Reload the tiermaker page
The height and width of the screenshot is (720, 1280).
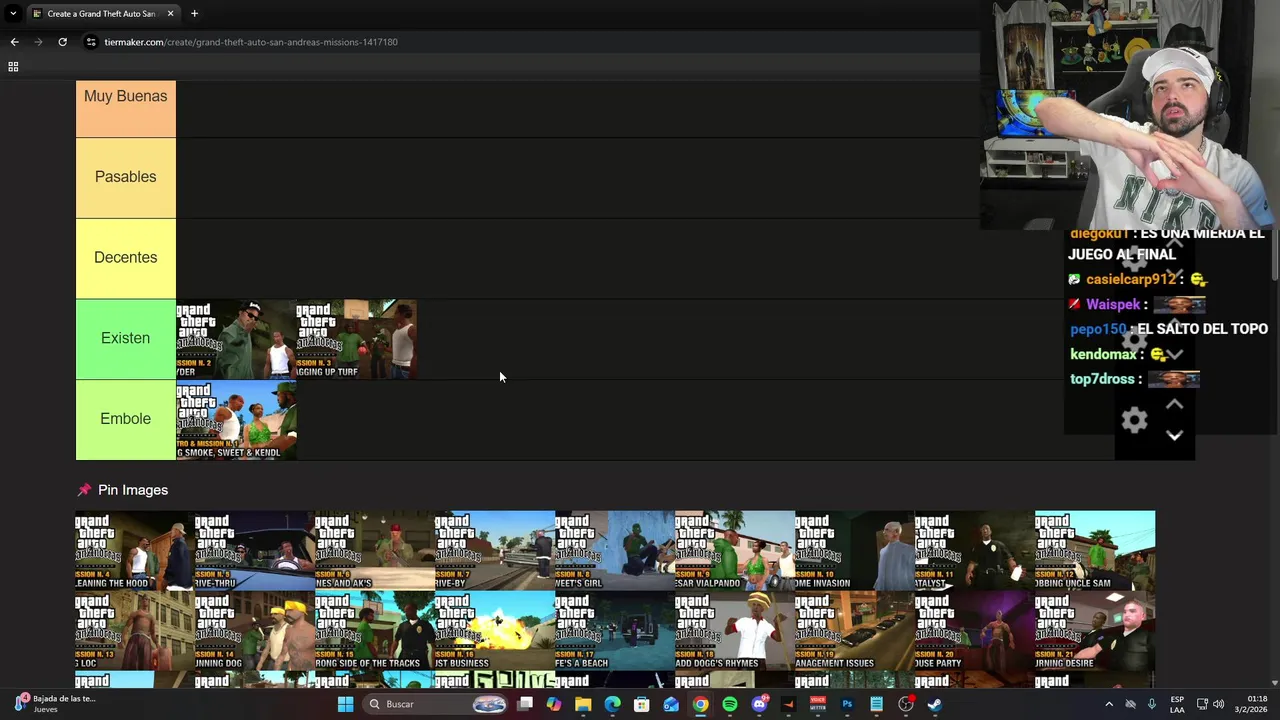[x=62, y=42]
